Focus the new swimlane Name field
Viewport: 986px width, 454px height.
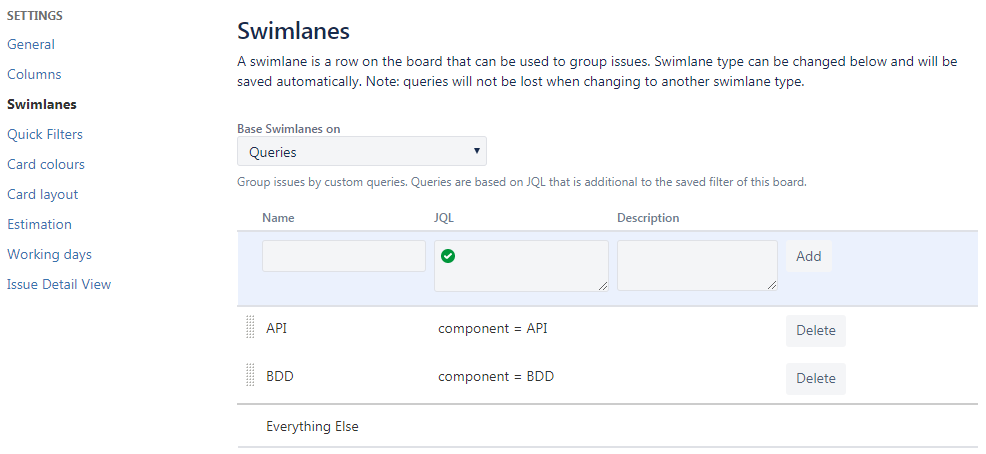pos(344,256)
